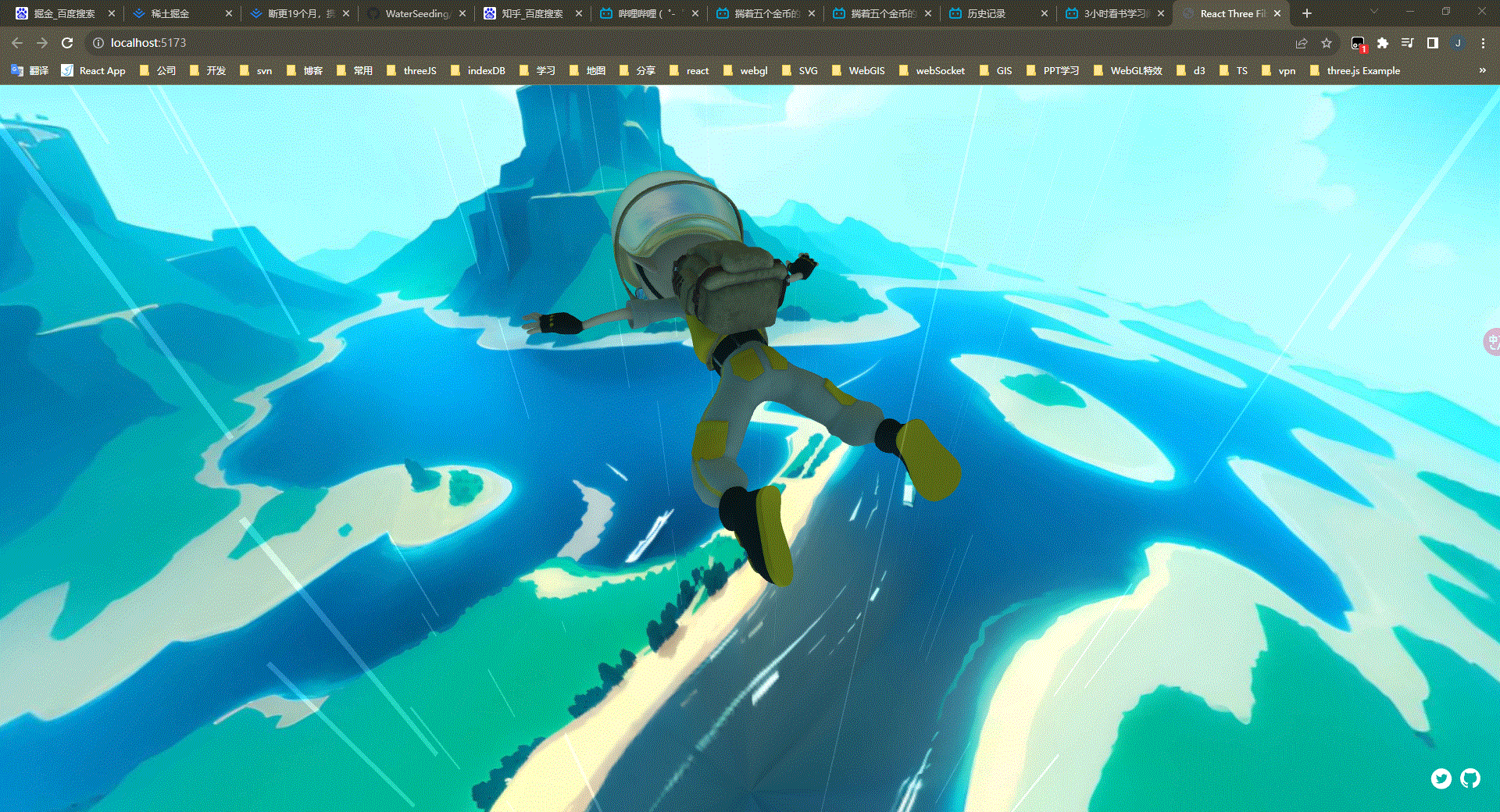Open the webSocket bookmark folder
Screen dimensions: 1500x812
tap(932, 70)
